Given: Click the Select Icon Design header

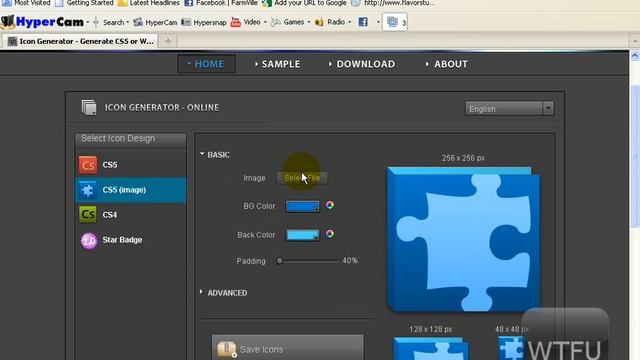Looking at the screenshot, I should pyautogui.click(x=131, y=139).
